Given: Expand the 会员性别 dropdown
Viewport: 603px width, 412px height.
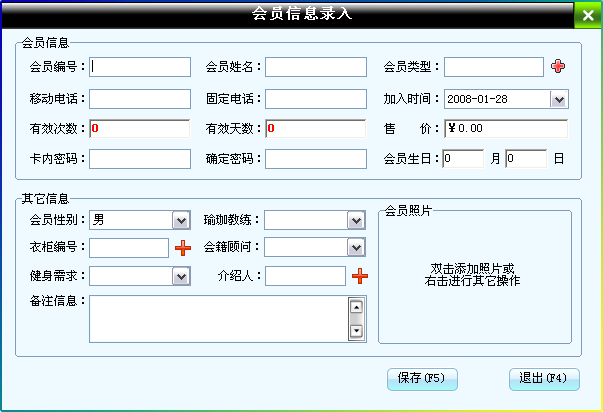Looking at the screenshot, I should [x=180, y=220].
